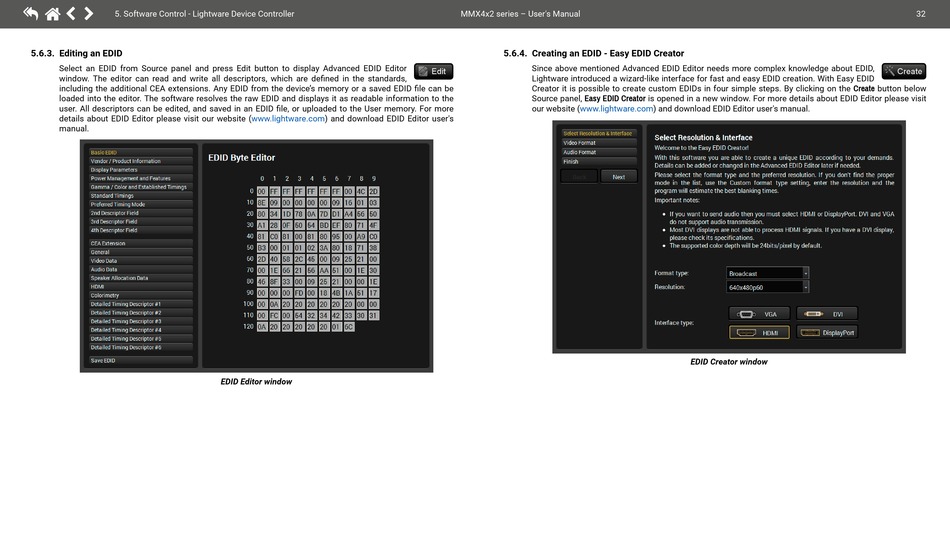Viewport: 950px width, 533px height.
Task: Open Power Management and Features section
Action: click(x=141, y=179)
